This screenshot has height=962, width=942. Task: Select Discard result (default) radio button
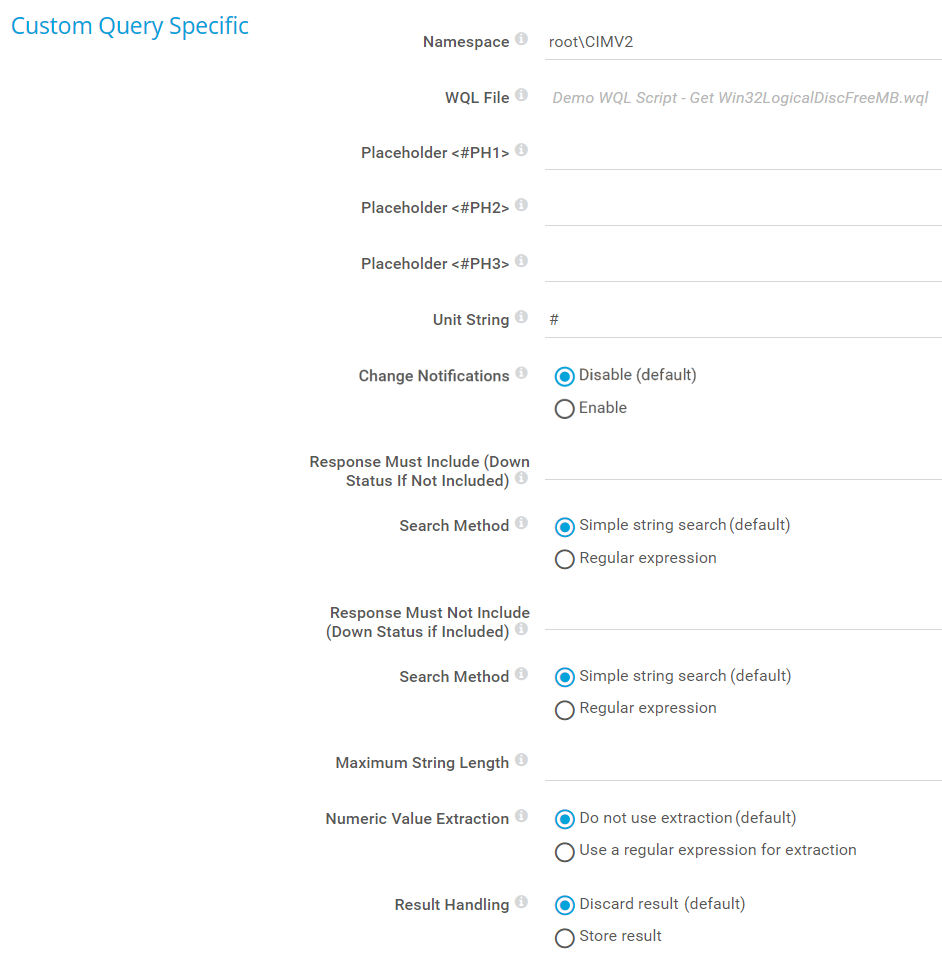click(565, 905)
